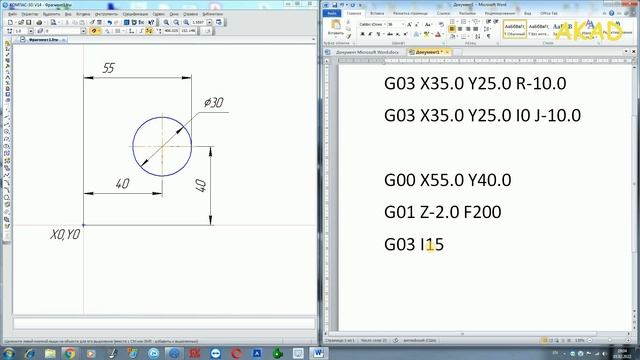Click the Help cursor icon in KOMPAS toolbar
The width and height of the screenshot is (640, 360).
(151, 22)
